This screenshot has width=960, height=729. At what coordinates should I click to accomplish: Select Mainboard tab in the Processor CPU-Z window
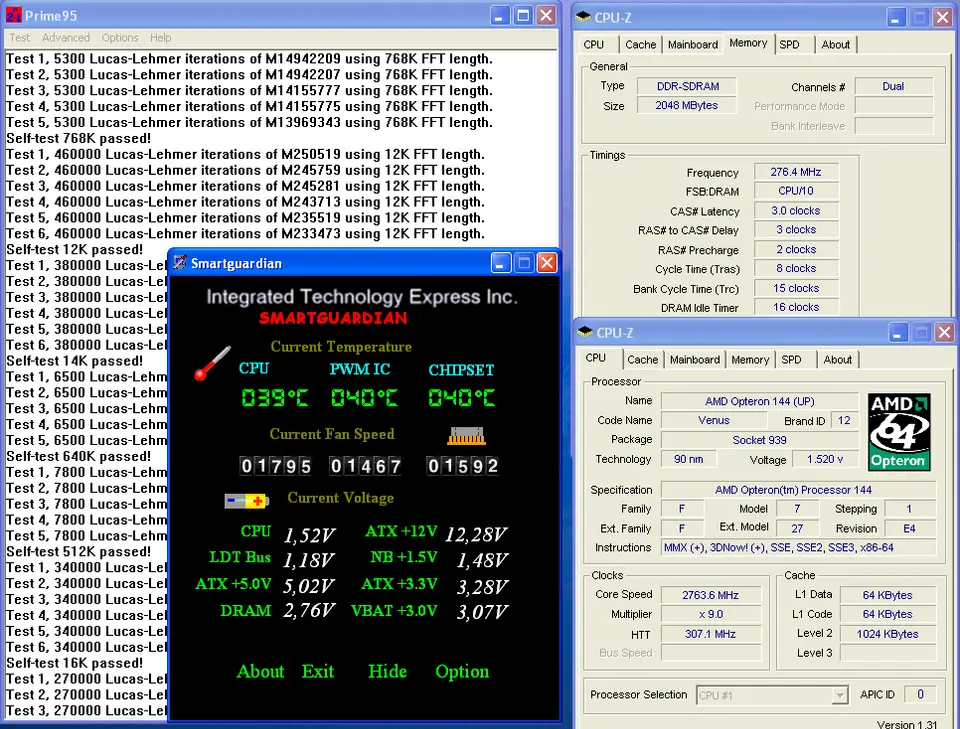coord(694,360)
